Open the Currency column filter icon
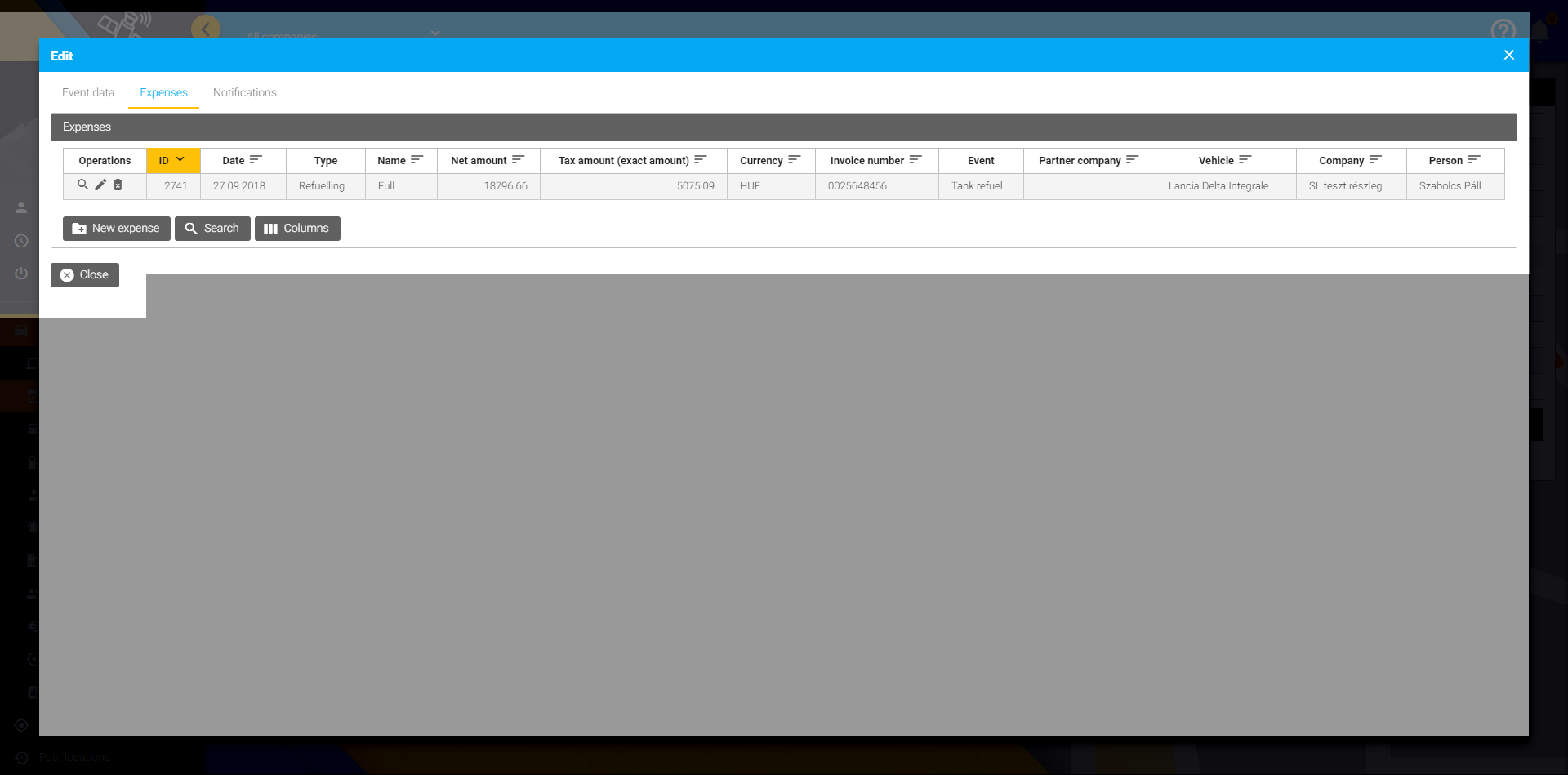Screen dimensions: 1568x775 (794, 160)
